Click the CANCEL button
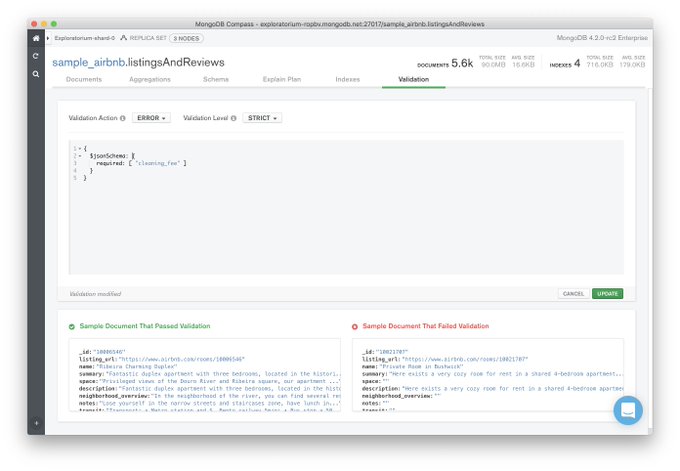This screenshot has height=471, width=680. pyautogui.click(x=573, y=294)
